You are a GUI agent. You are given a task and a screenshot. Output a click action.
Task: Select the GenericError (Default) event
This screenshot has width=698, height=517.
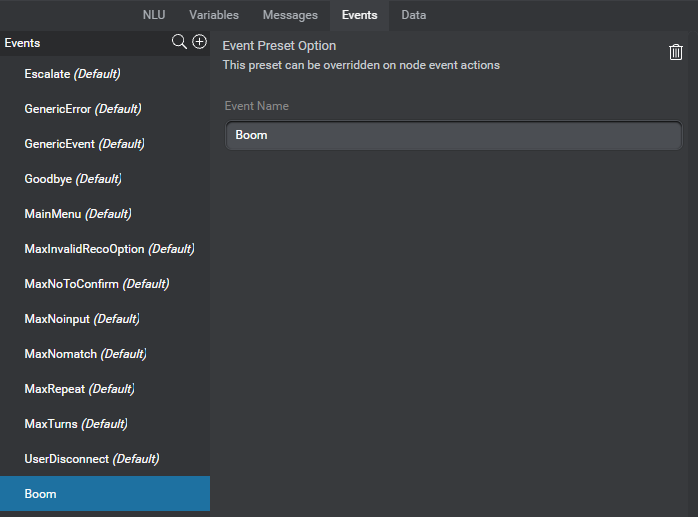[x=105, y=109]
